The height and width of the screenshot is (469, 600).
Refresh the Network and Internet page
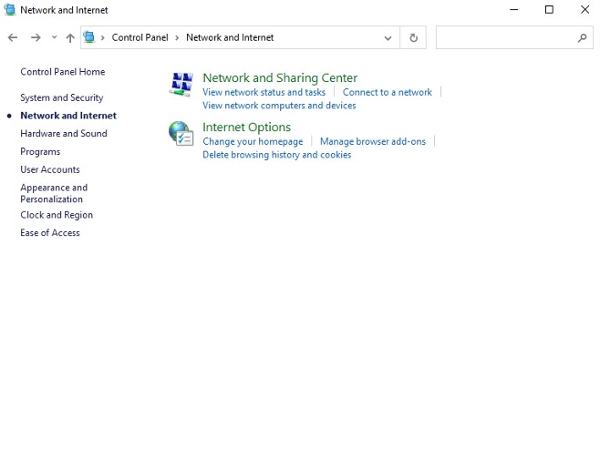point(413,37)
